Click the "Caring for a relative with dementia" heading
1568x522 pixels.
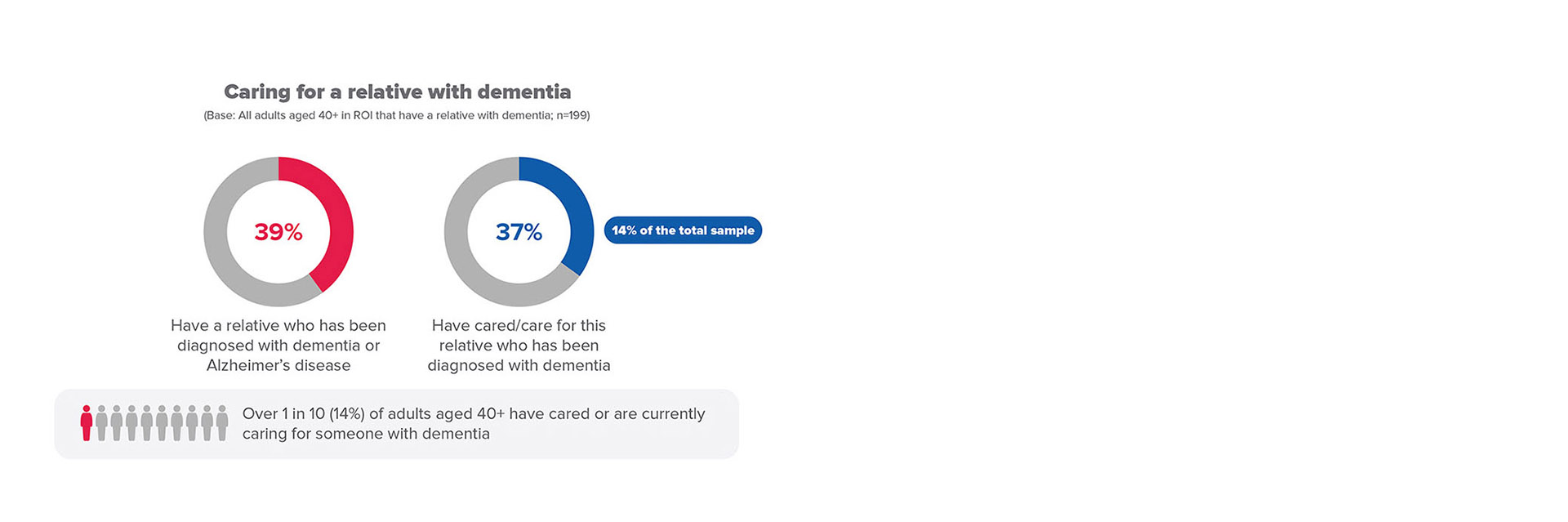coord(397,91)
